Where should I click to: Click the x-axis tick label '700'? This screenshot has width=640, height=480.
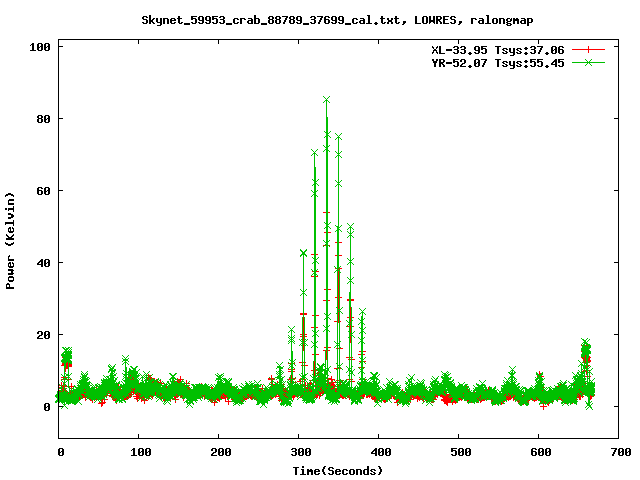620,452
